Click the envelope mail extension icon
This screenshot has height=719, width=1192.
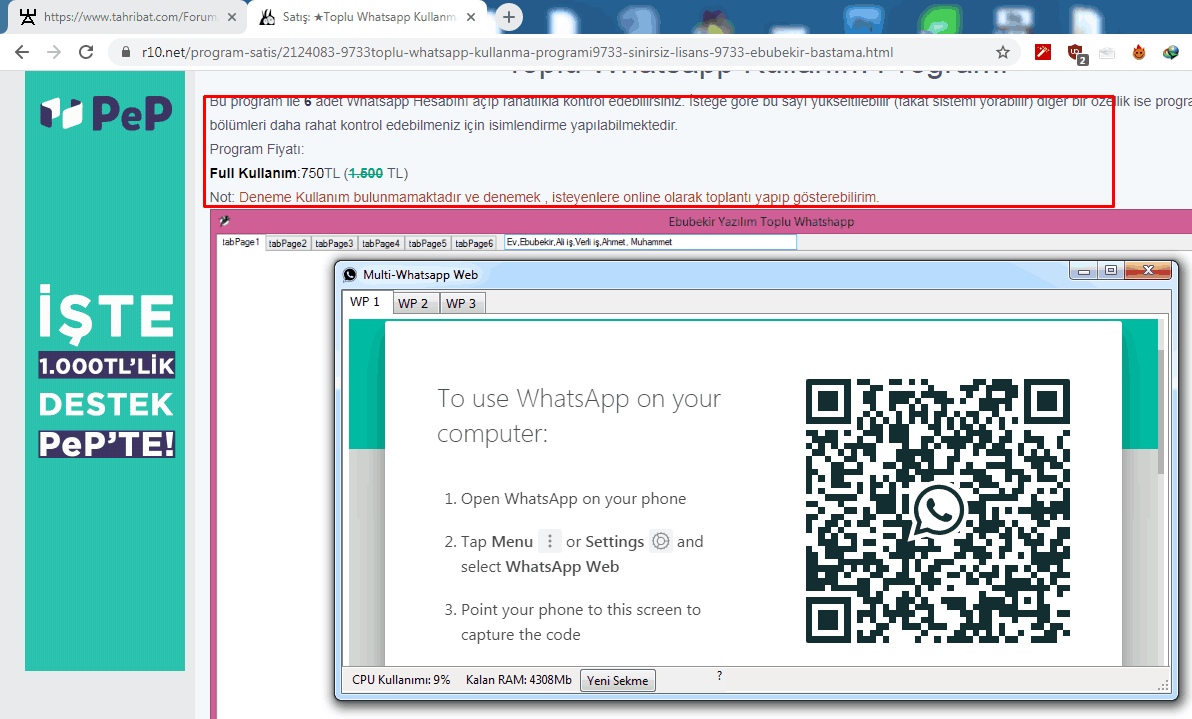(1107, 53)
